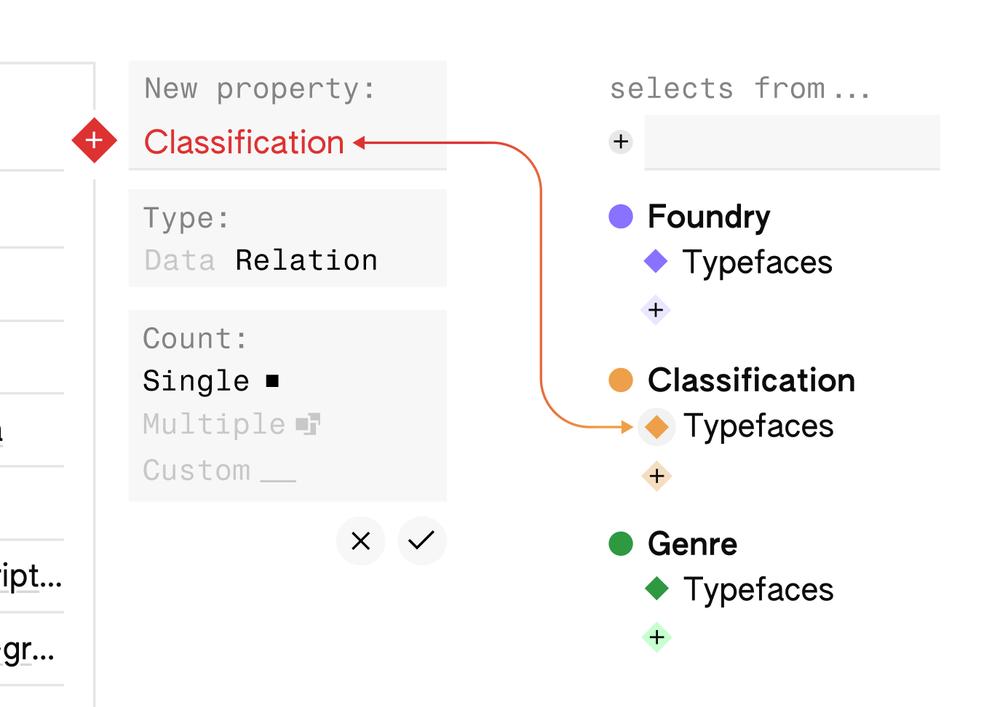Screen dimensions: 1000x707
Task: Click Typefaces under Foundry
Action: [757, 263]
